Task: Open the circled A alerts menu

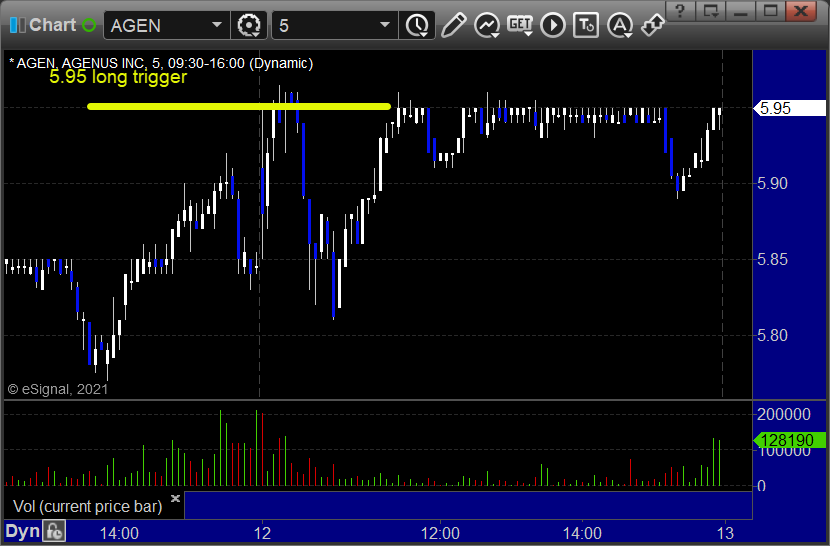Action: 620,25
